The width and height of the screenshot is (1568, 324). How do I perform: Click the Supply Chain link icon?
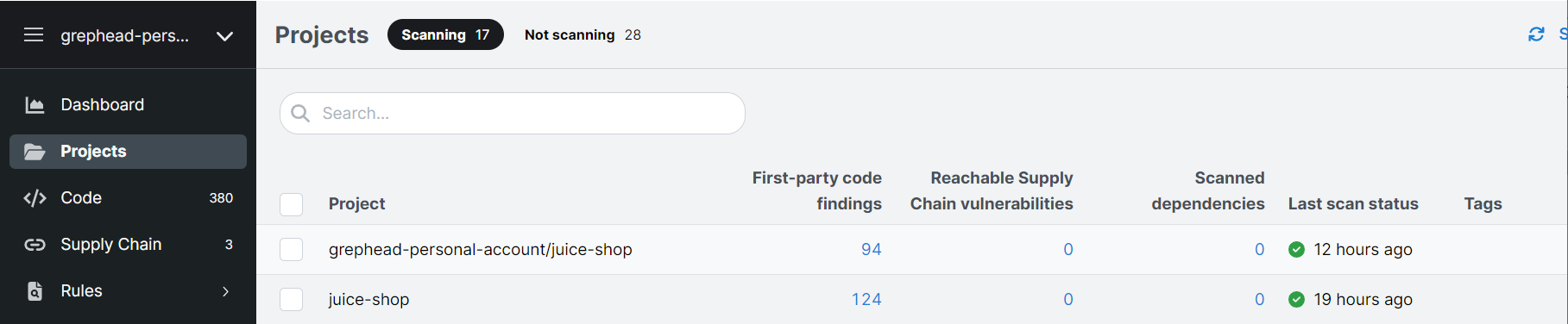[x=35, y=245]
